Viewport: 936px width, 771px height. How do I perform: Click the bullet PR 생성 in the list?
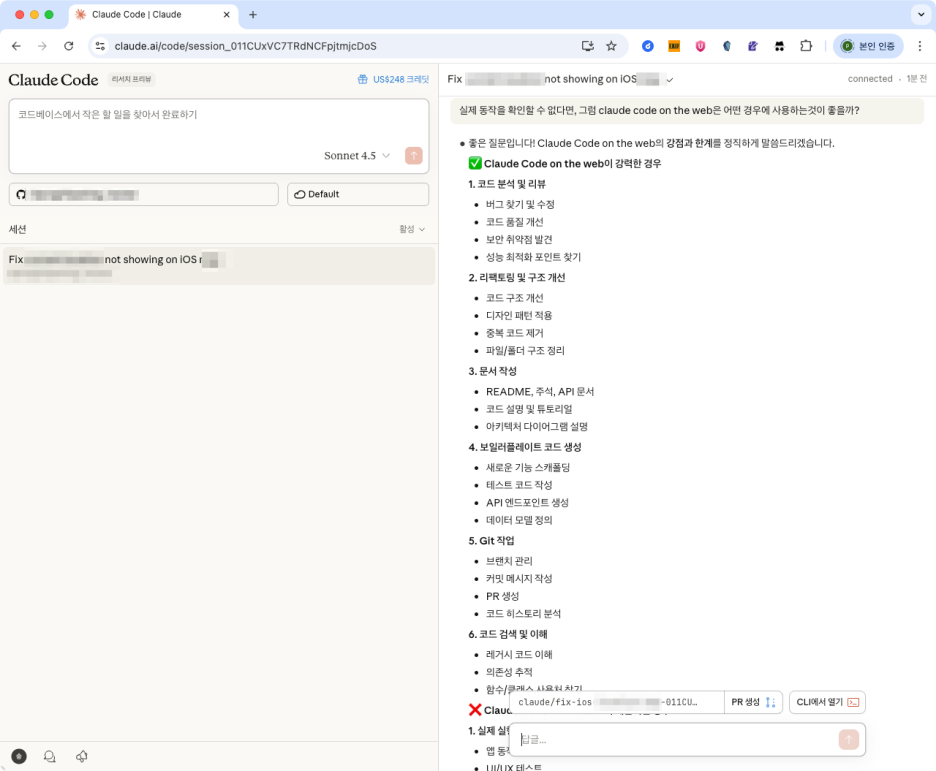pyautogui.click(x=502, y=596)
